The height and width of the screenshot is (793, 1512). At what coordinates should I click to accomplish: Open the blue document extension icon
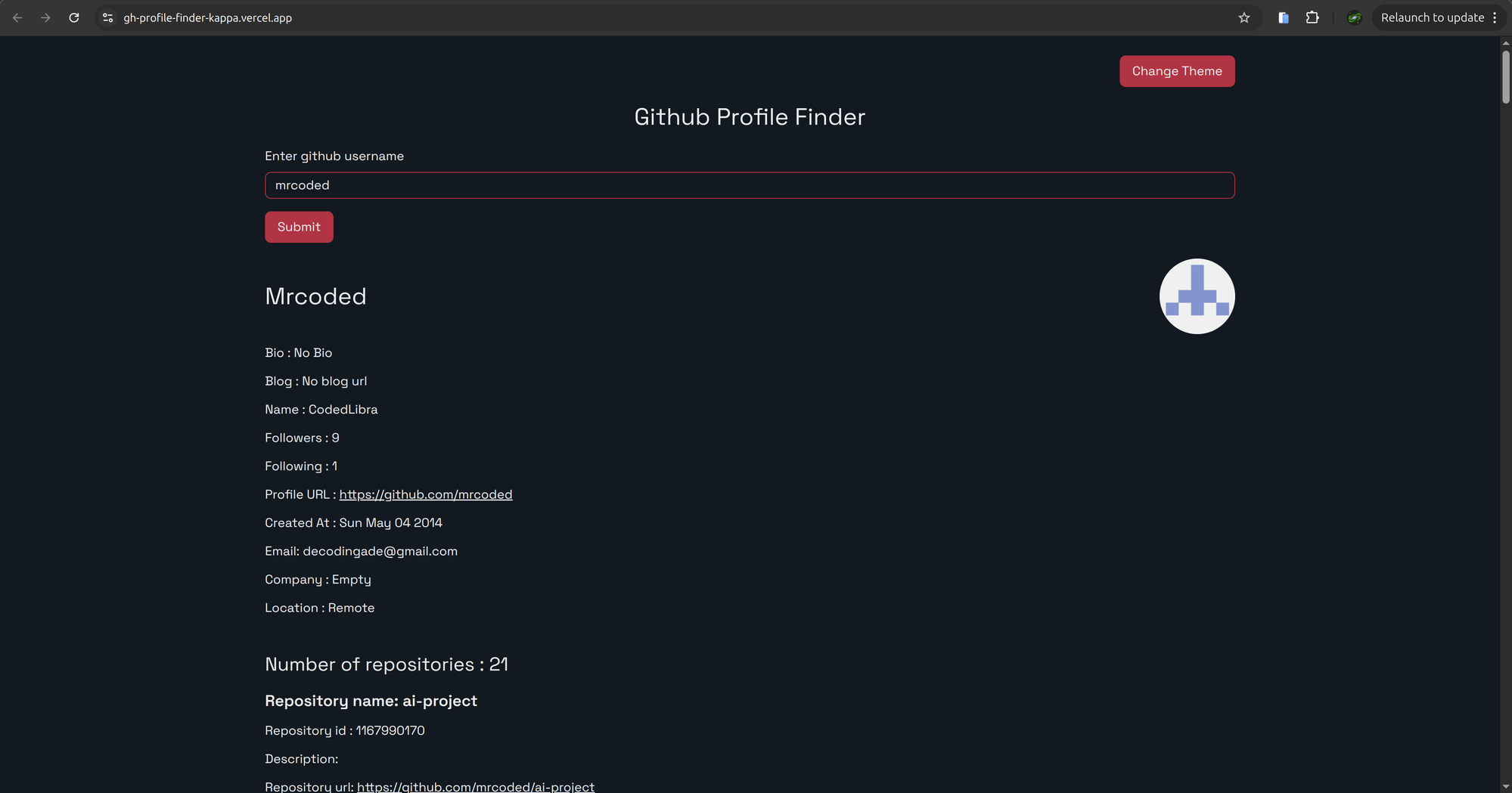tap(1284, 17)
